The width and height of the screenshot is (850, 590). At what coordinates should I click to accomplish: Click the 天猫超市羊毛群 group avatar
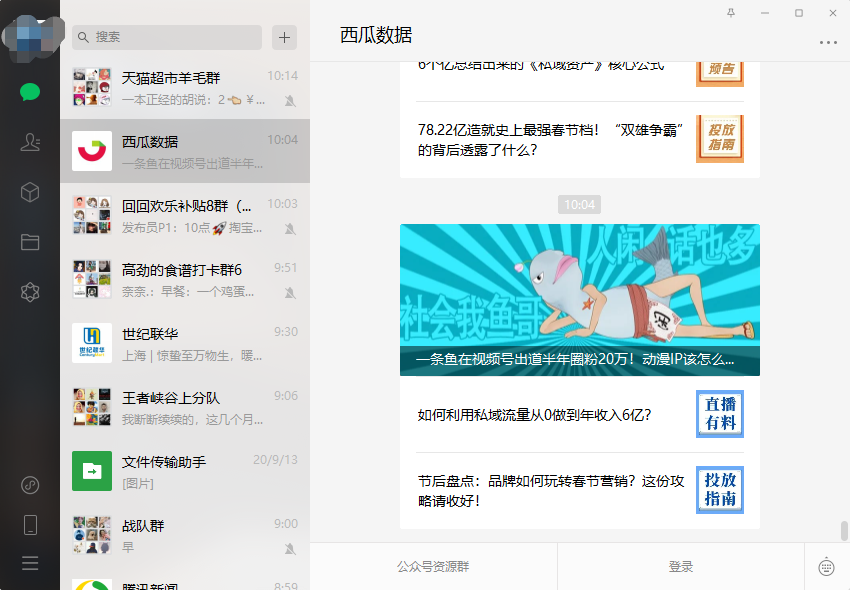click(92, 87)
